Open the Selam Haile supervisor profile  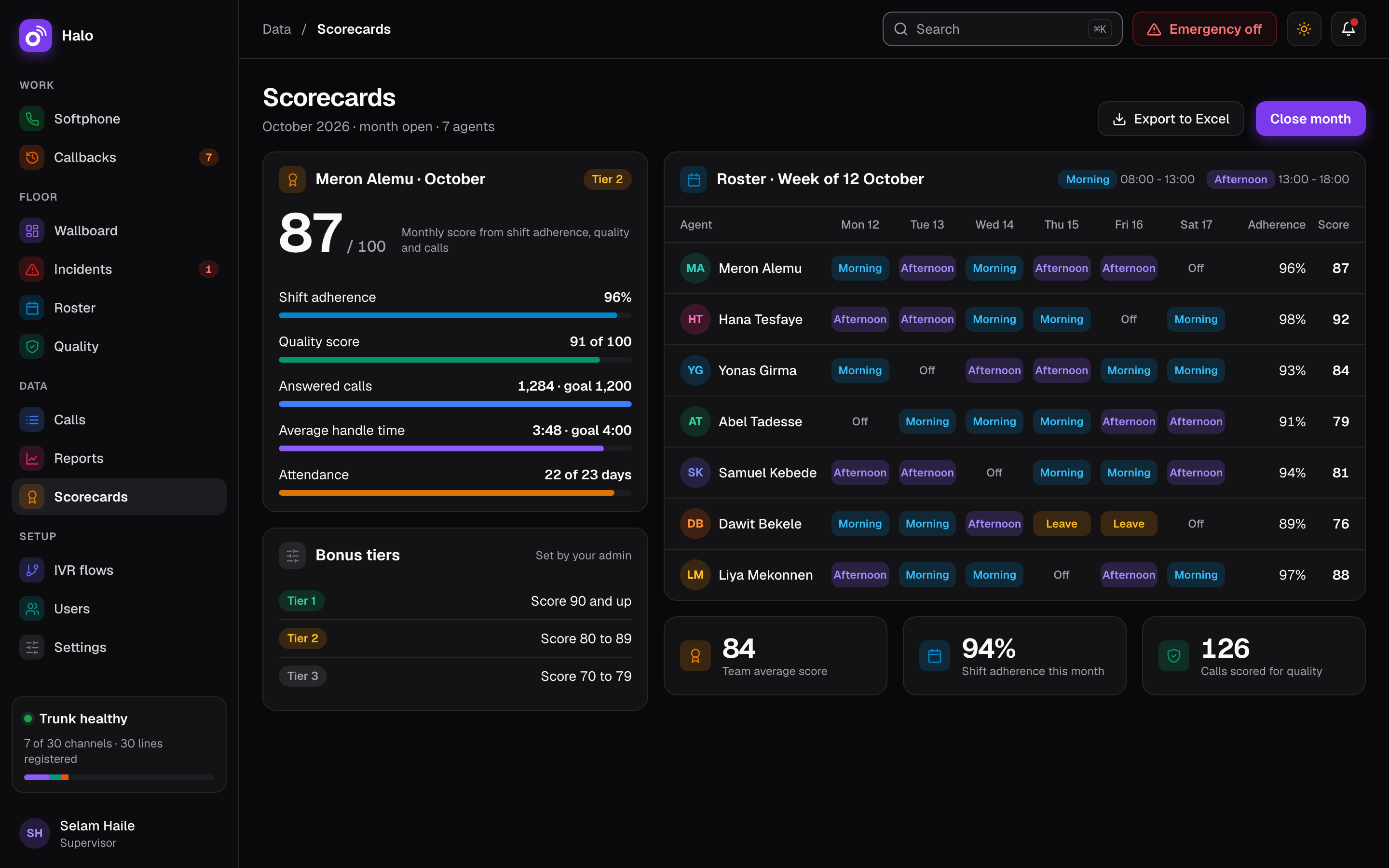(x=119, y=833)
